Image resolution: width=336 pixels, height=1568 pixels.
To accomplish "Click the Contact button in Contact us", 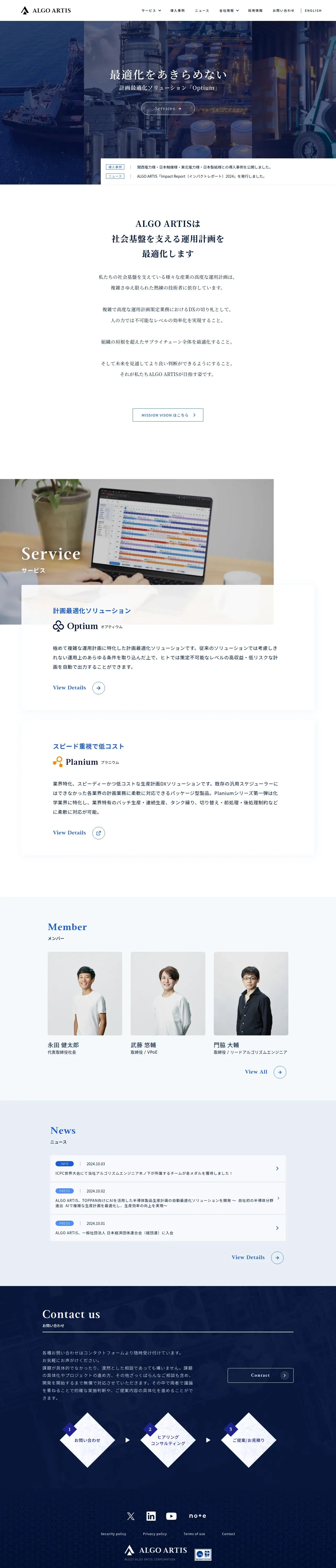I will (260, 1375).
